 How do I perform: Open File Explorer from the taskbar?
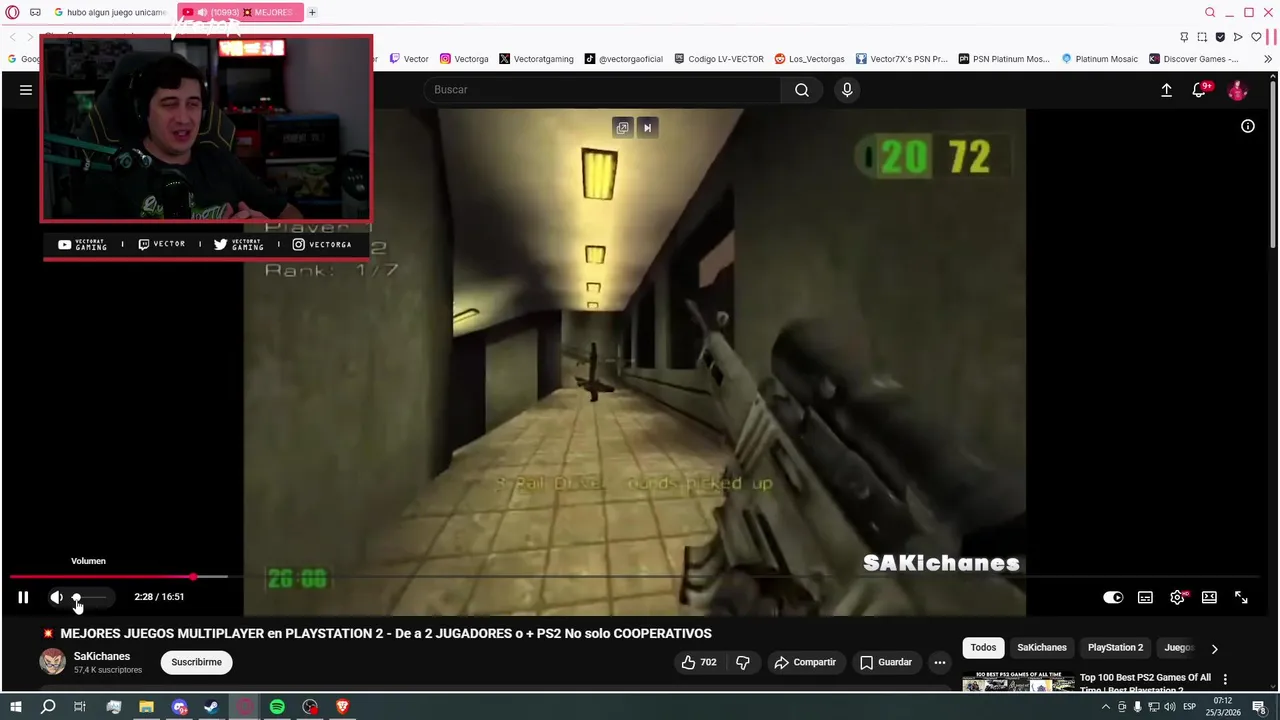click(x=146, y=707)
